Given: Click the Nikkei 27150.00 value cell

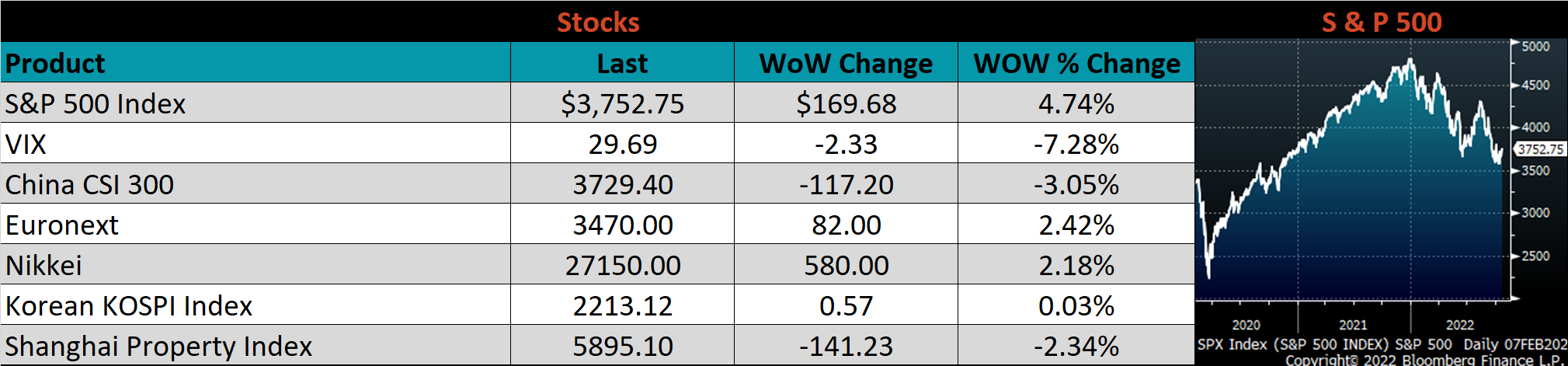Looking at the screenshot, I should tap(622, 265).
